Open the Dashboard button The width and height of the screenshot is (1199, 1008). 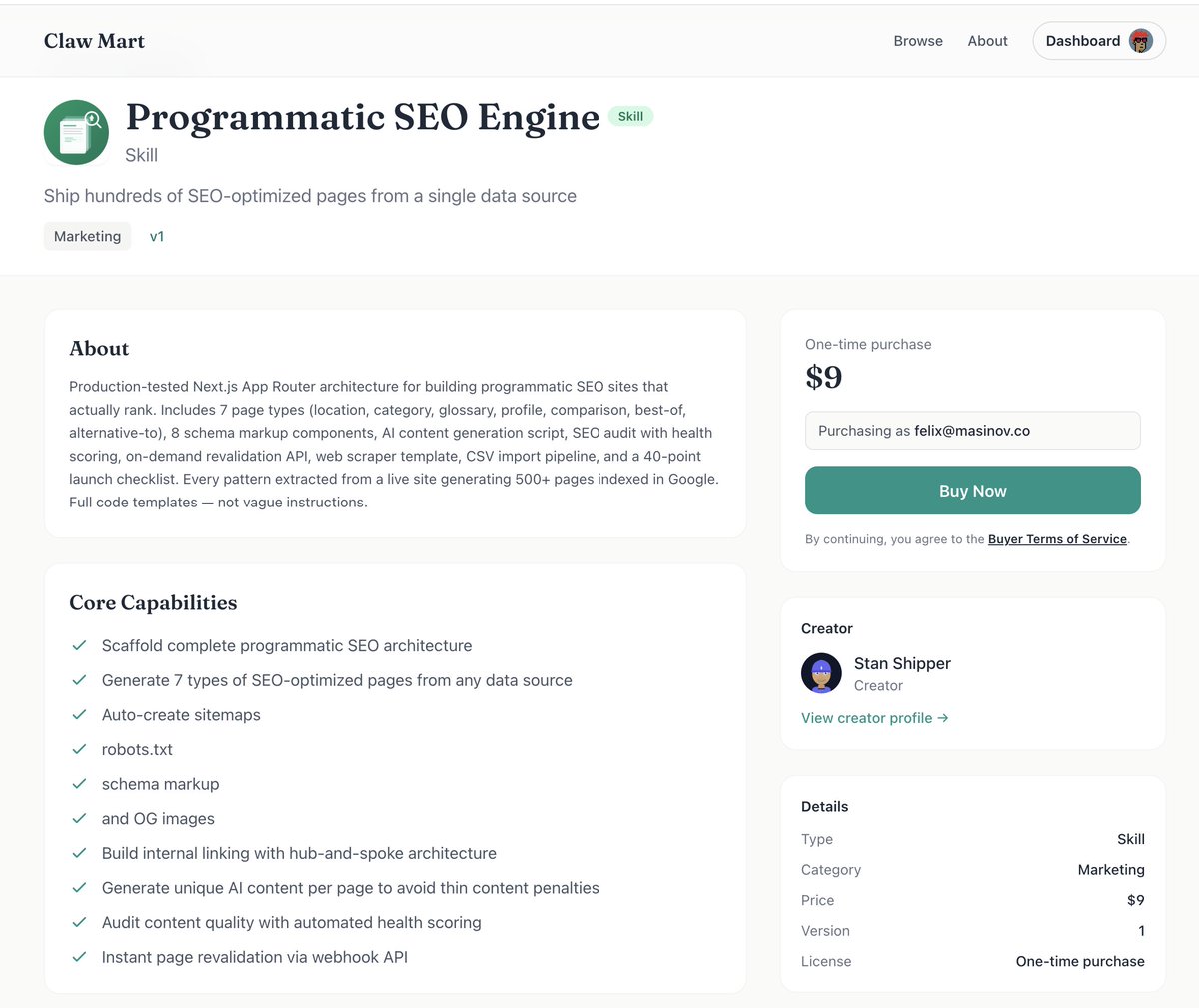(x=1099, y=41)
